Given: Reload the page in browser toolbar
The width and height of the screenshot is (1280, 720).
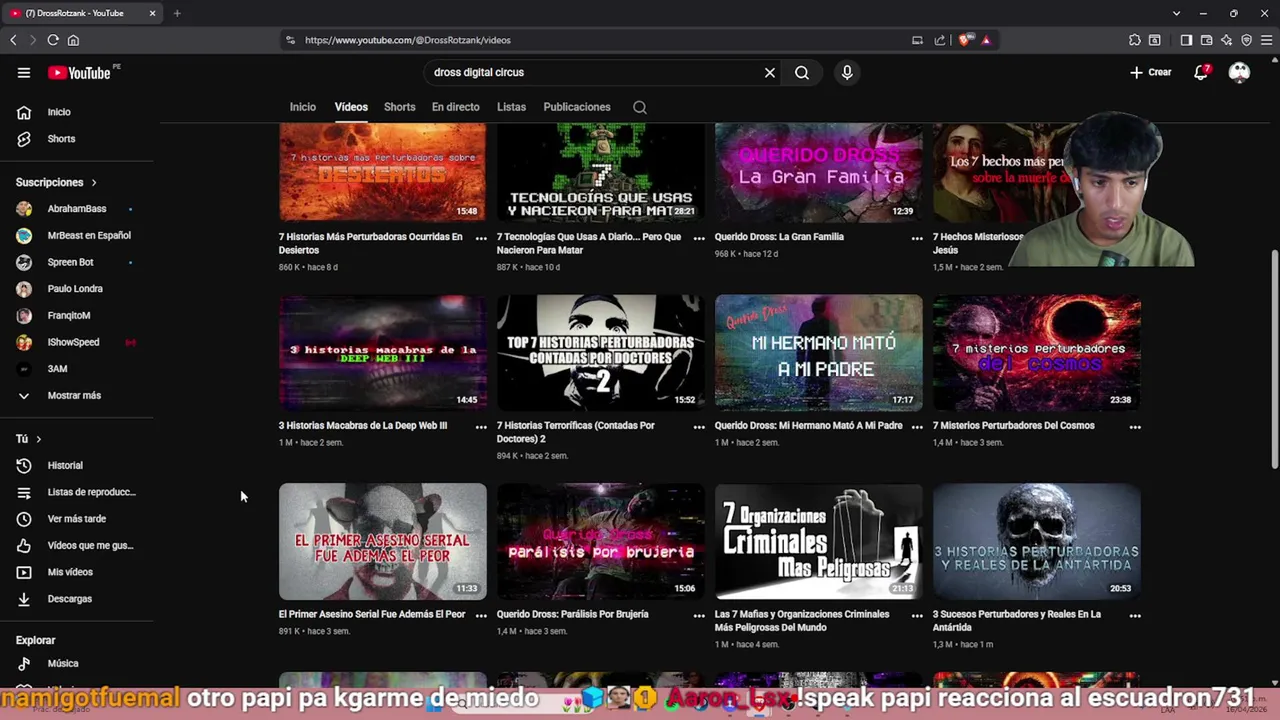Looking at the screenshot, I should coord(53,40).
